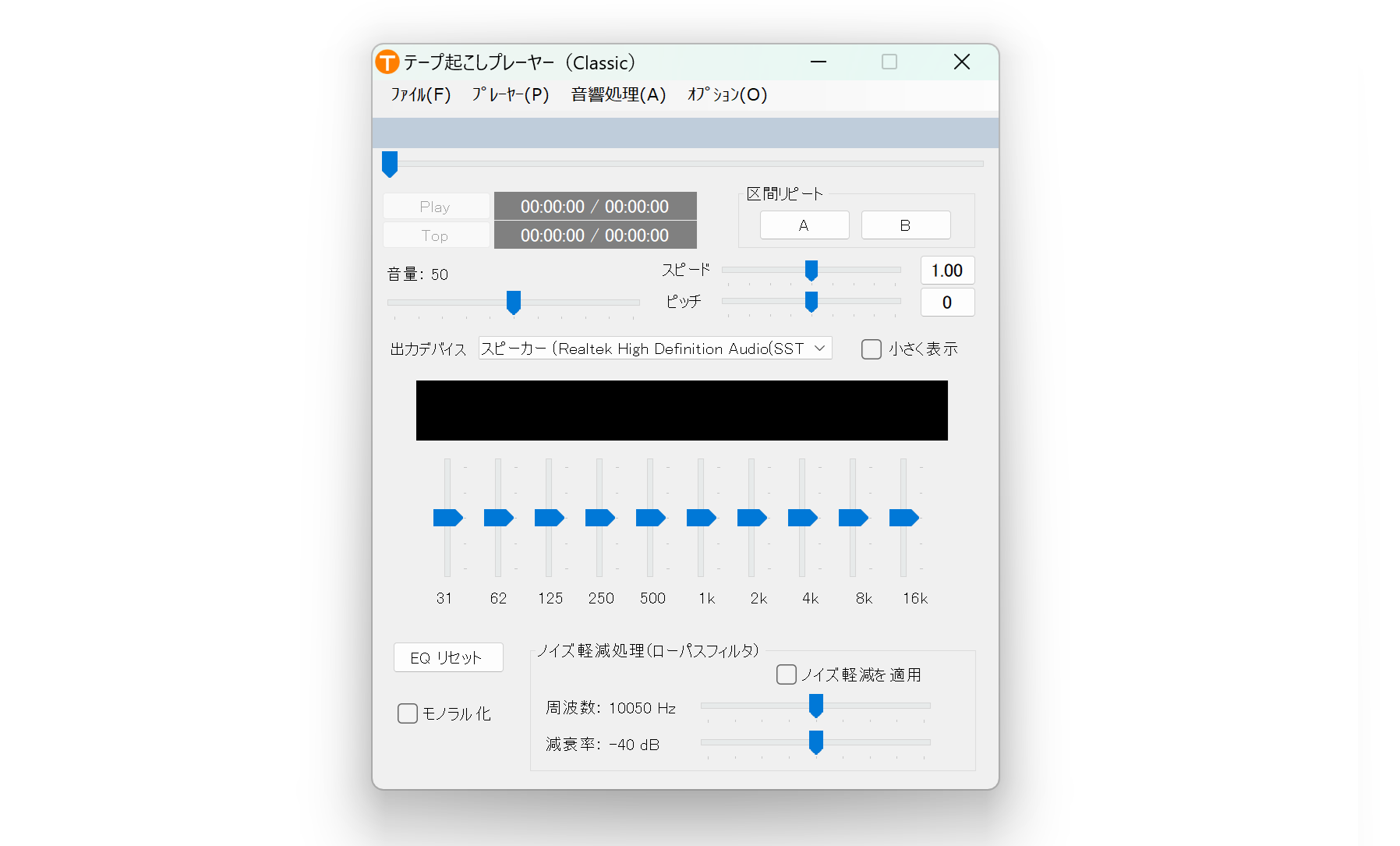Click the orange T app icon
Screen dimensions: 1400x846
pyautogui.click(x=387, y=62)
